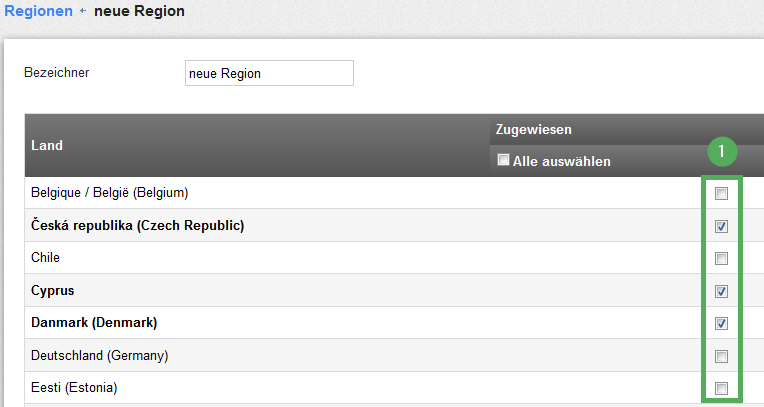
Task: Assign Belgique / België (Belgium) via checkbox
Action: coord(721,194)
